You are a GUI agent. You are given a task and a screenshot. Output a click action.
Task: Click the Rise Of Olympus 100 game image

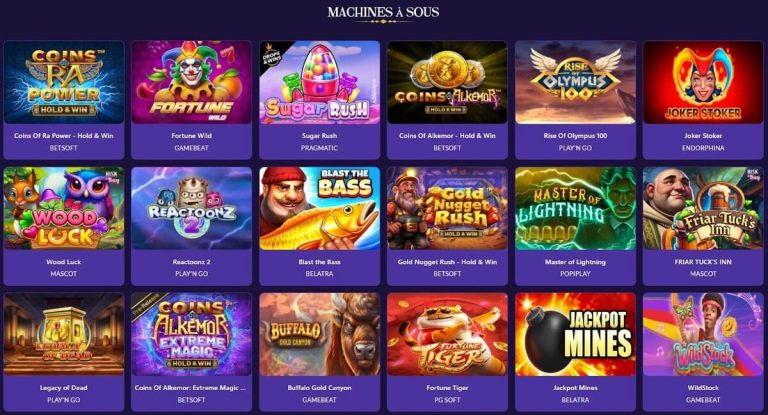575,82
